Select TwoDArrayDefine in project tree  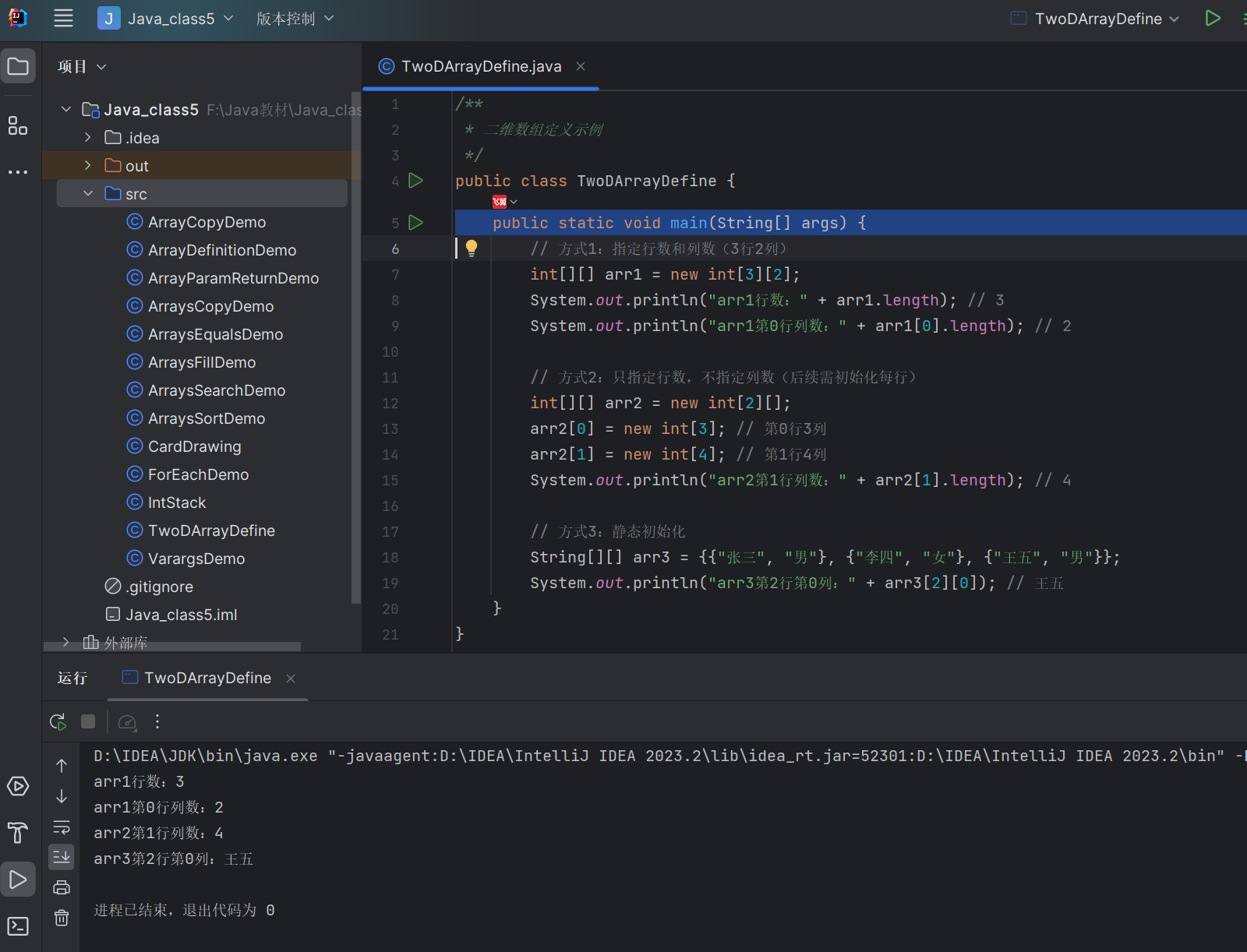pyautogui.click(x=212, y=531)
